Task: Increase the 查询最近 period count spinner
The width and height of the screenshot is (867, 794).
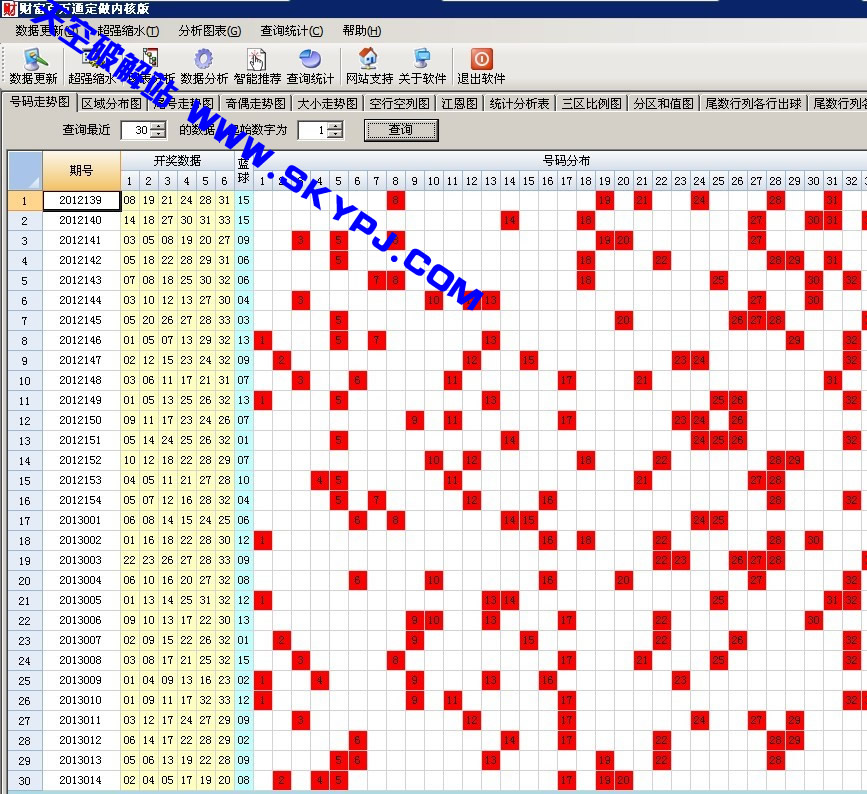Action: click(159, 126)
